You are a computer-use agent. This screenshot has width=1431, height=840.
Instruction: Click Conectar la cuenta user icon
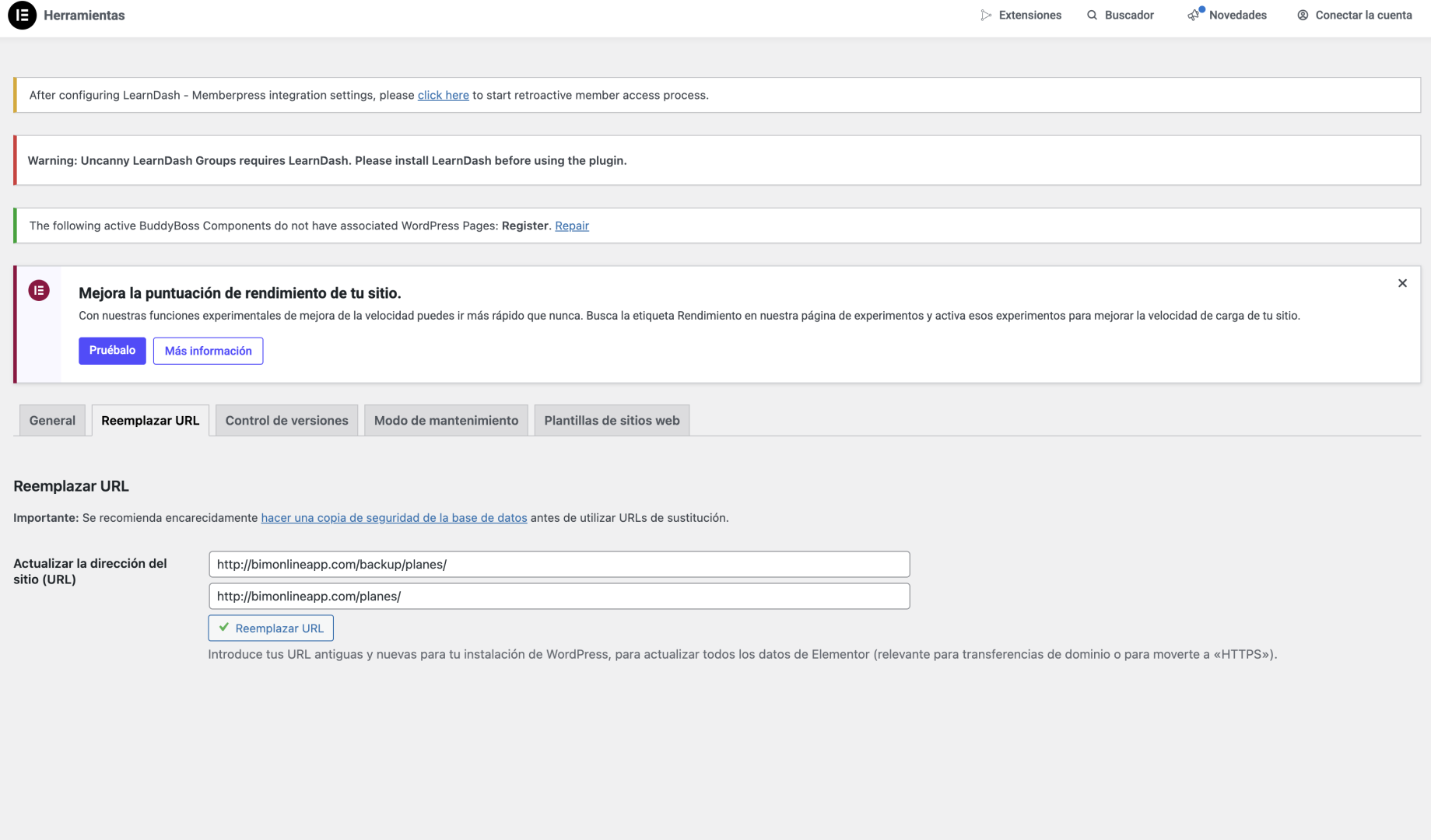[x=1303, y=16]
